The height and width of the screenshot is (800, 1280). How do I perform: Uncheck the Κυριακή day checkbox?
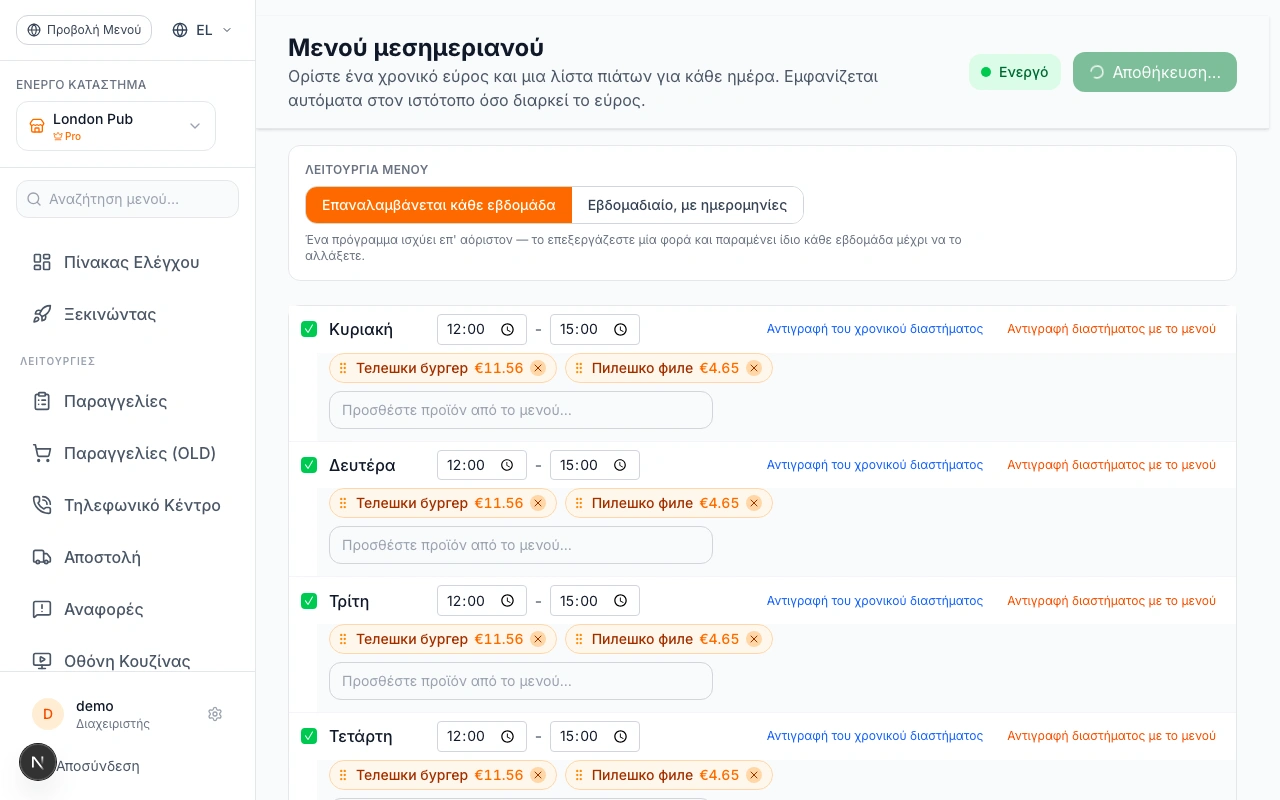click(309, 329)
